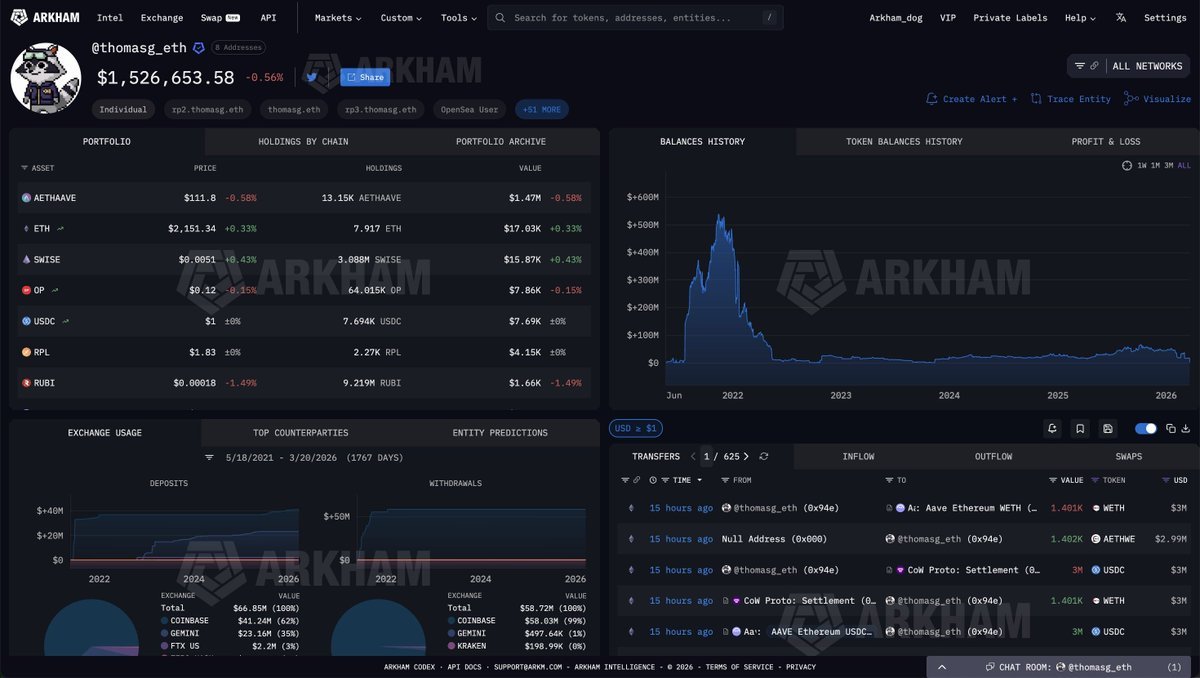Click the filter funnel icon on the VALUE column

[x=1052, y=480]
